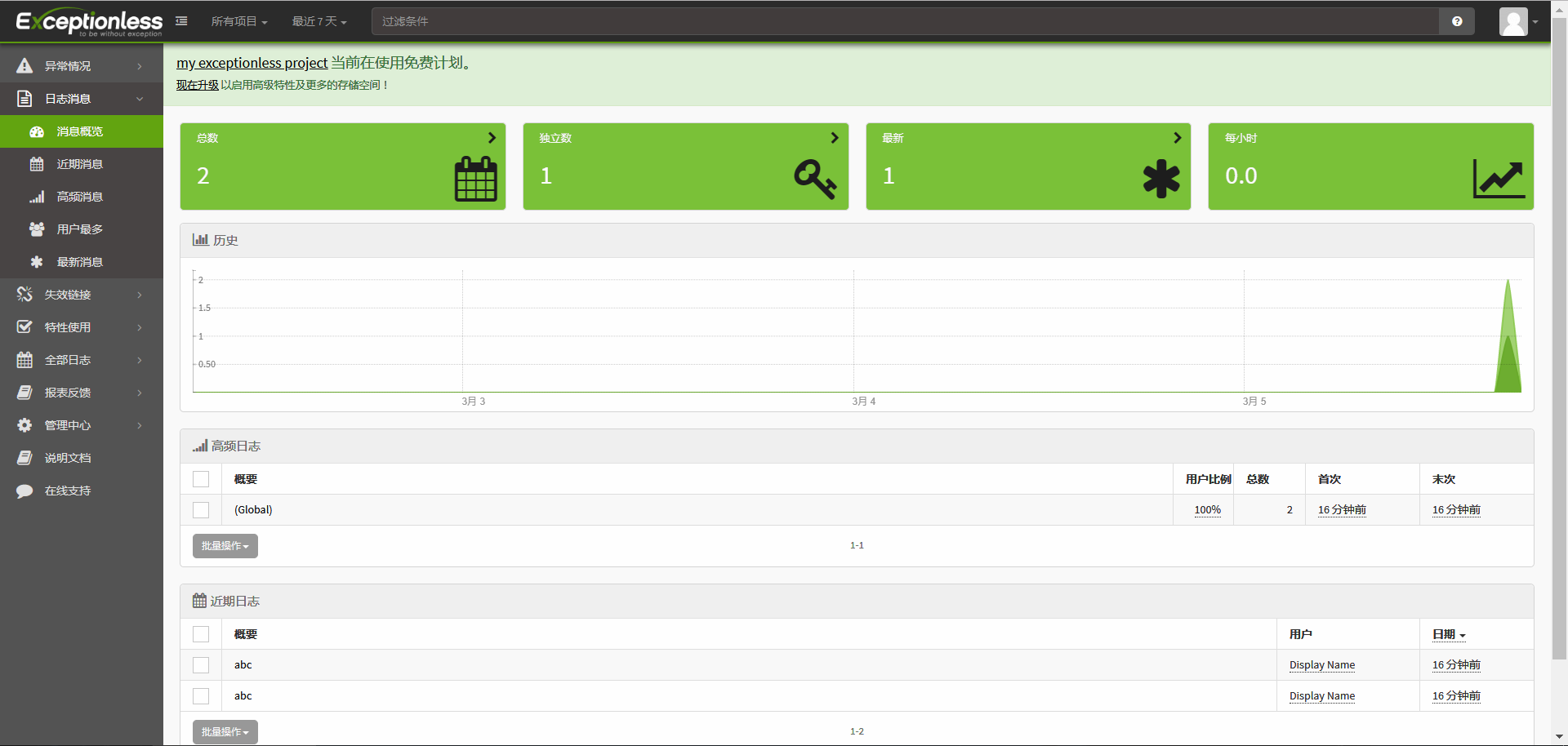The width and height of the screenshot is (1568, 746).
Task: Click the signal bars icon beside 高频消息
Action: tap(37, 197)
